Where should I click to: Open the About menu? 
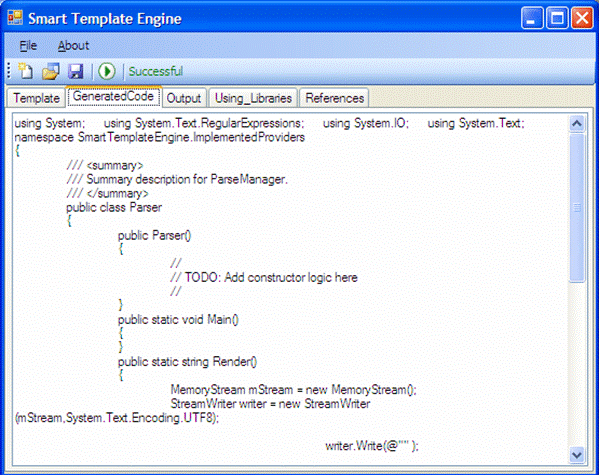click(73, 45)
